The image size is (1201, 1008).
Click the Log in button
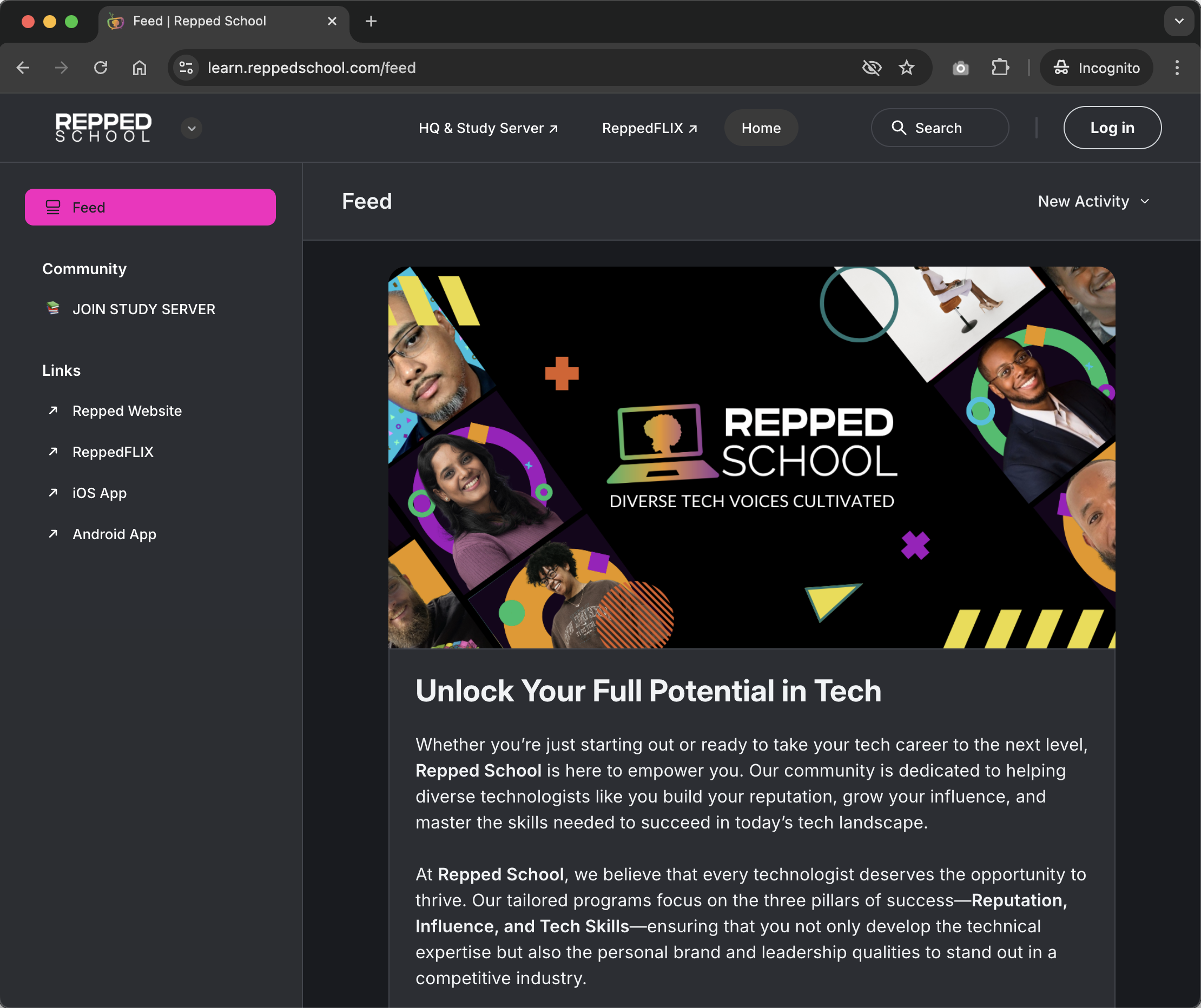click(x=1112, y=128)
